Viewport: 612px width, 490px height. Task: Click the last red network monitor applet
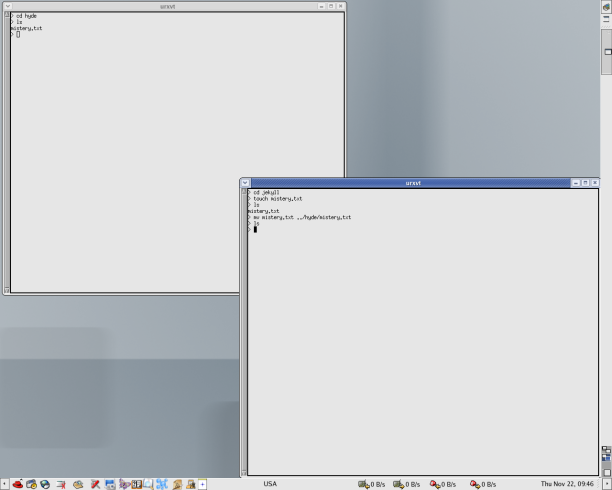[483, 484]
